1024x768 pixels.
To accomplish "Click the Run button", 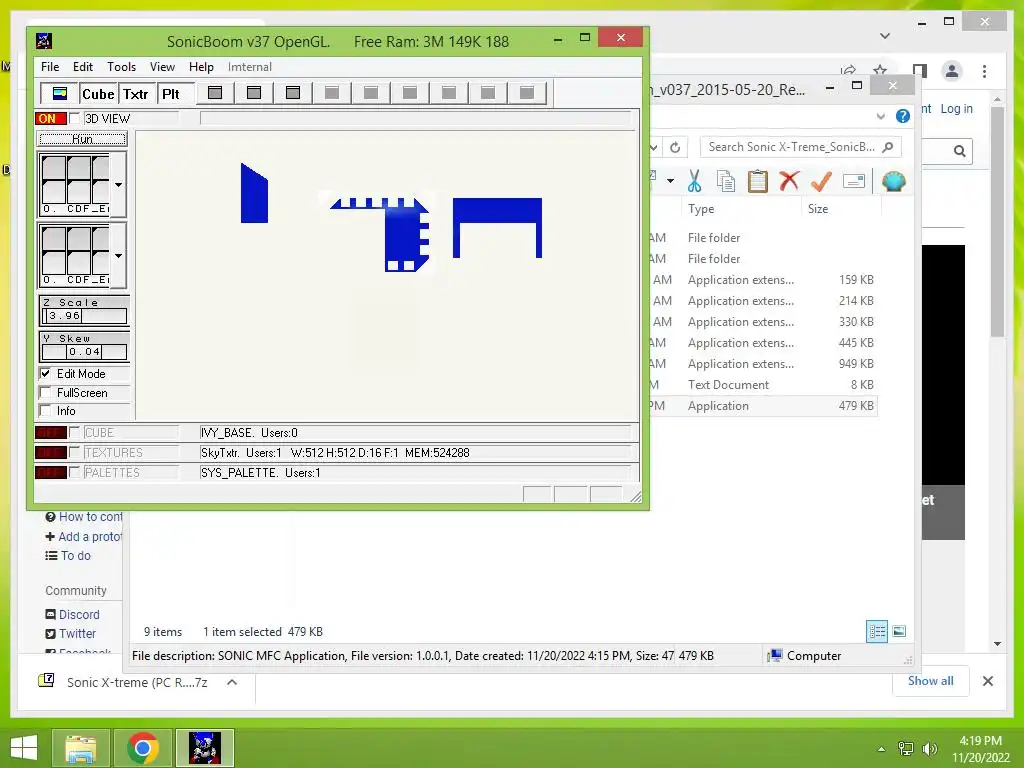I will 82,139.
